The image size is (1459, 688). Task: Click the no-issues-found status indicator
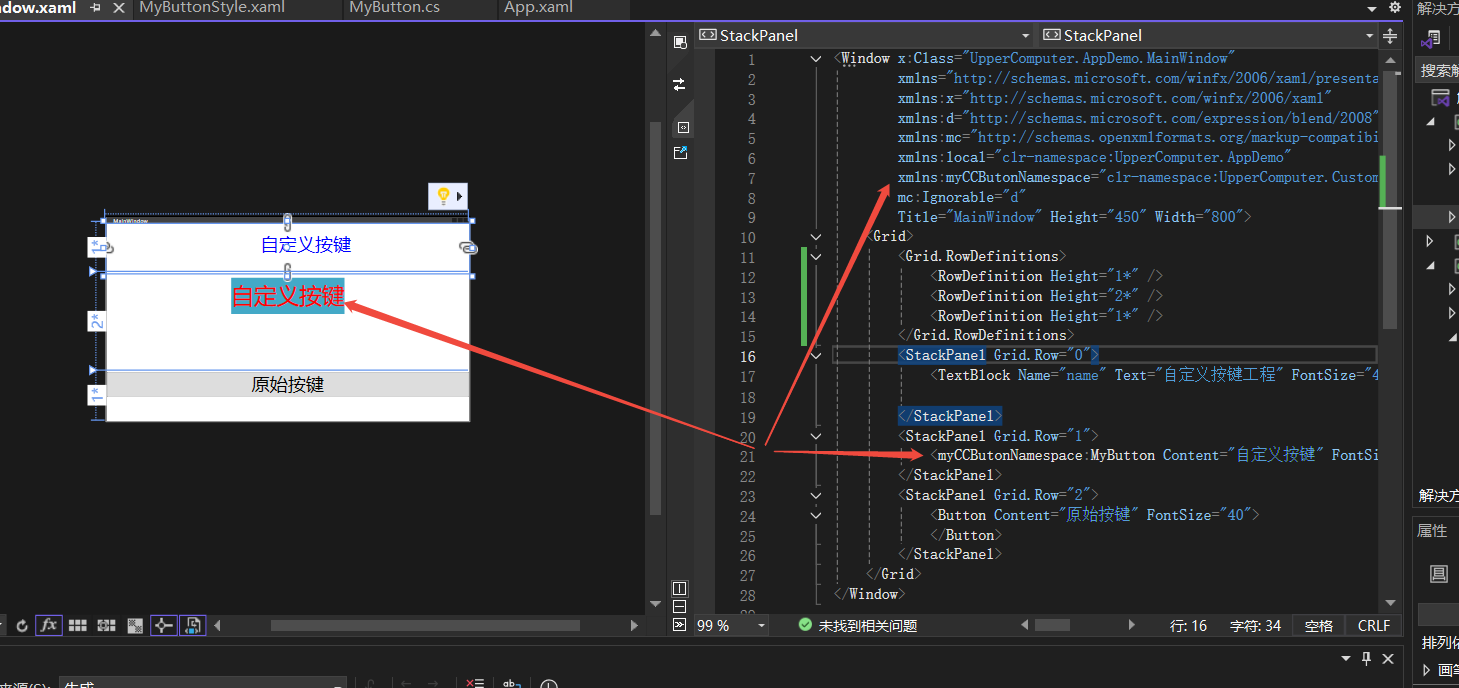pyautogui.click(x=857, y=625)
